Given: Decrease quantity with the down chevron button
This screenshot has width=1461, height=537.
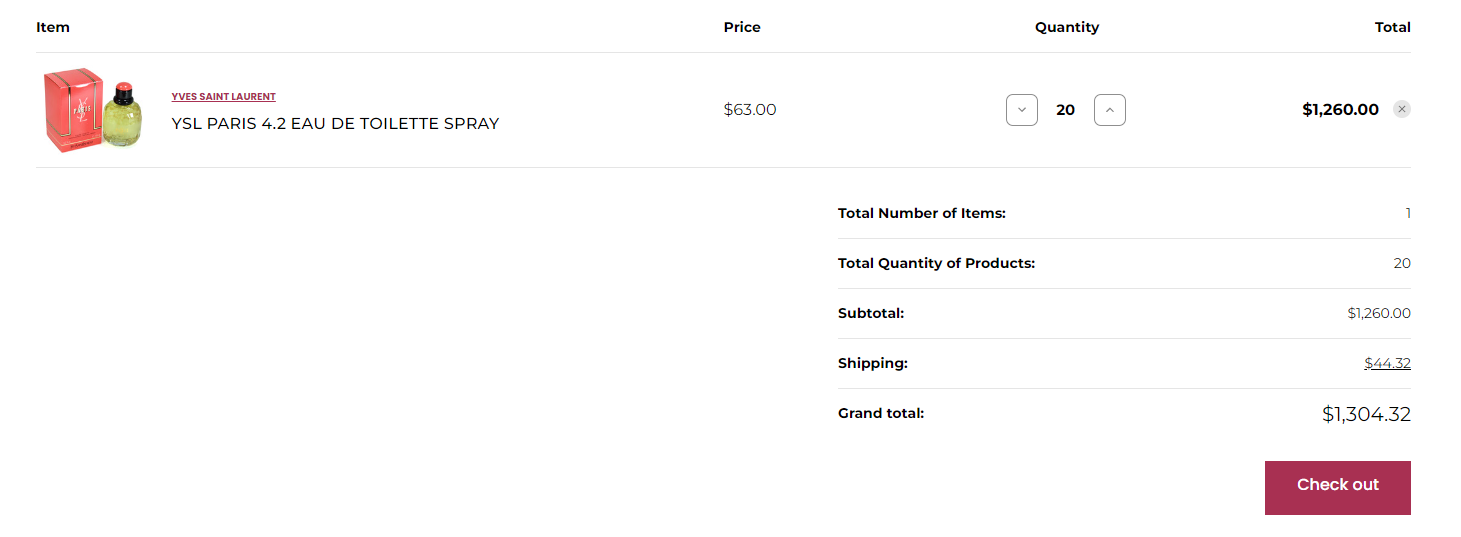Looking at the screenshot, I should coord(1021,110).
